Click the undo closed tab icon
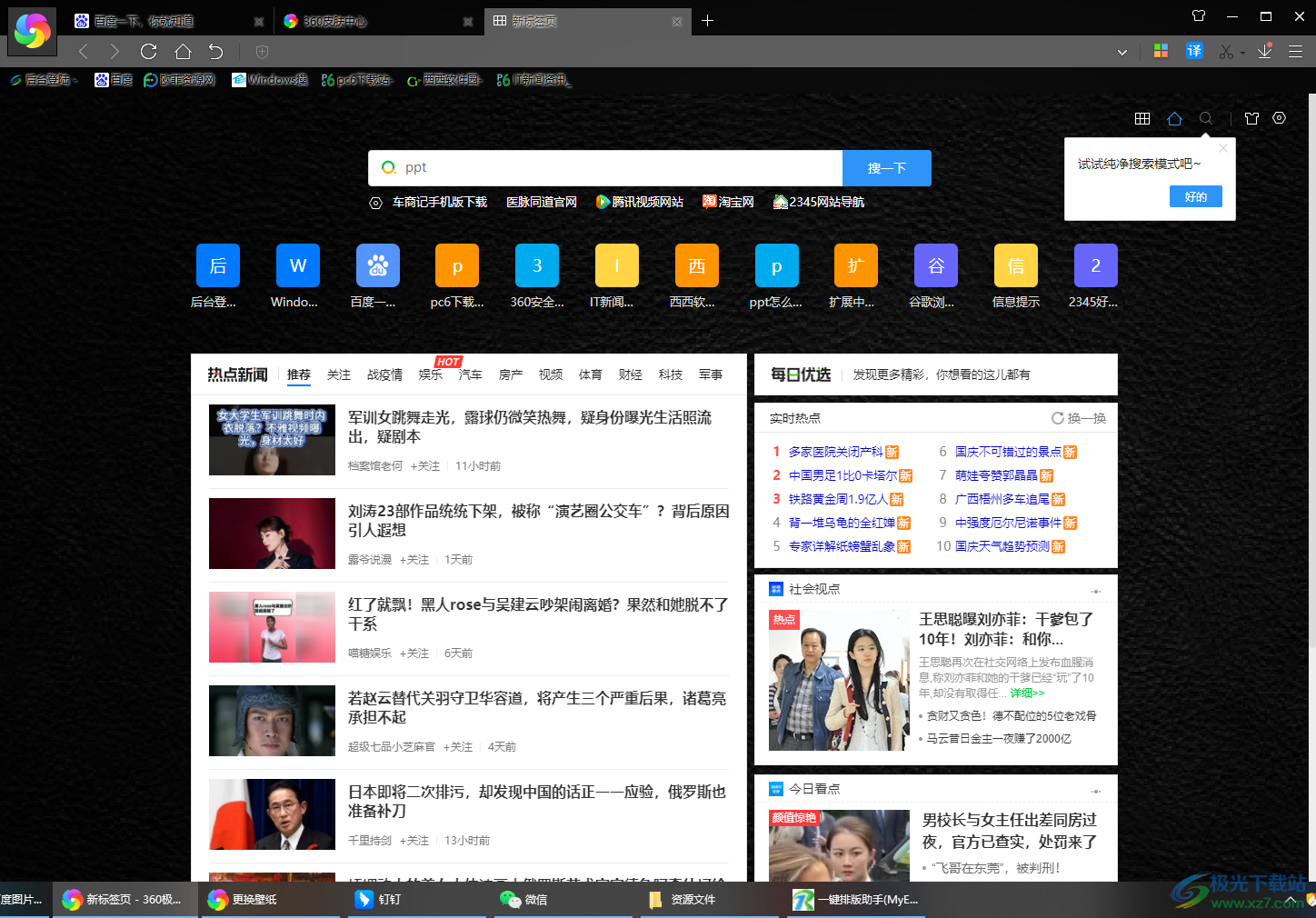 [215, 52]
